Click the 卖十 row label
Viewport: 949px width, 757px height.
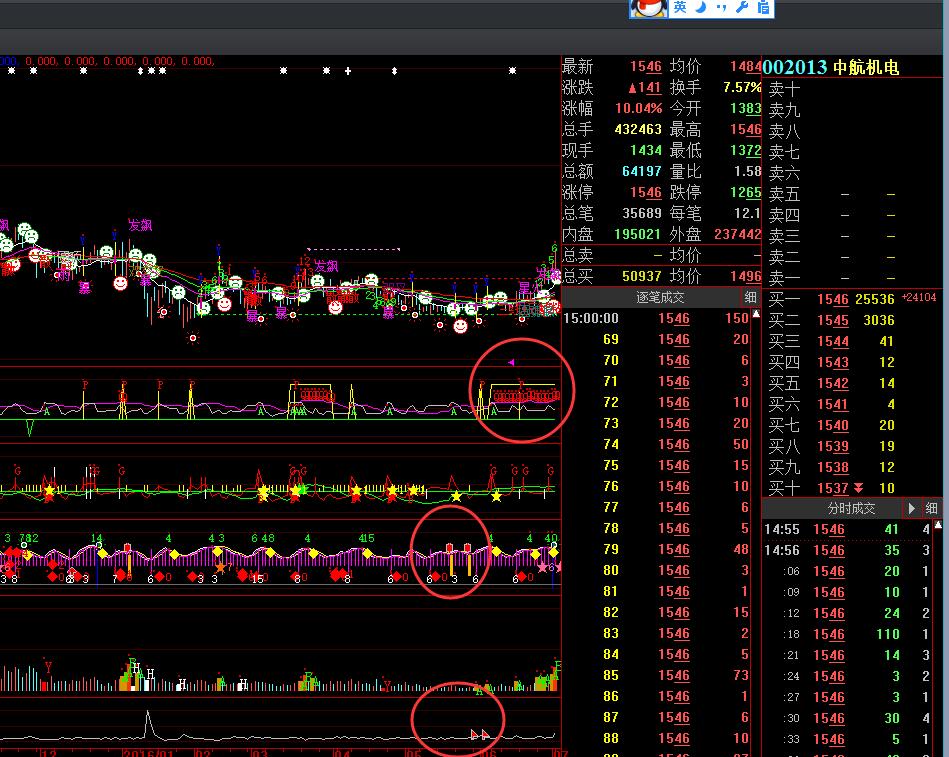[x=784, y=90]
